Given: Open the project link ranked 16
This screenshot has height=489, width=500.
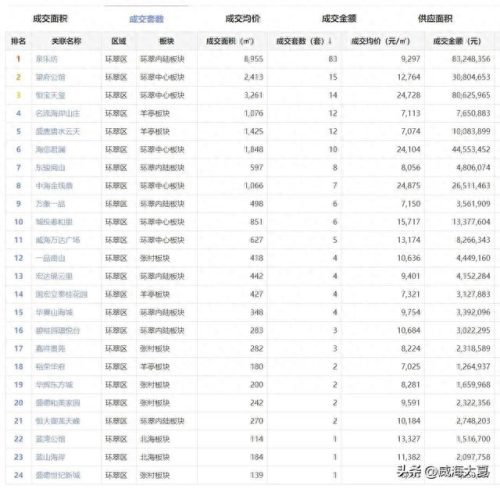Looking at the screenshot, I should click(x=58, y=330).
